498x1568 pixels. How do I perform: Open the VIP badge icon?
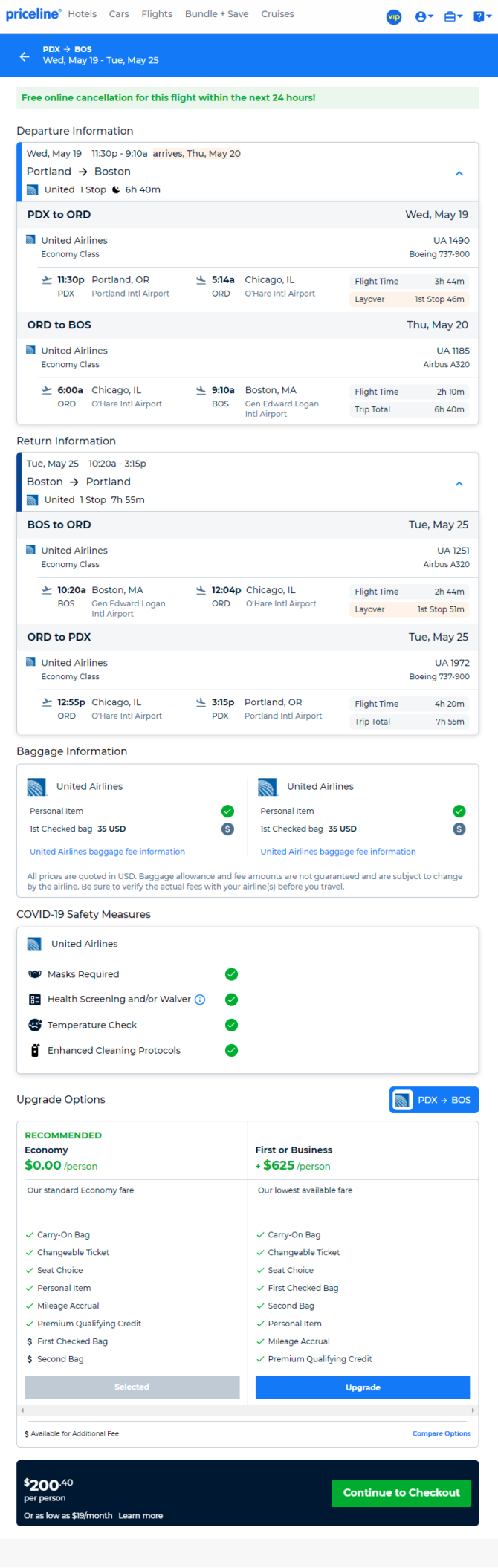pyautogui.click(x=394, y=16)
